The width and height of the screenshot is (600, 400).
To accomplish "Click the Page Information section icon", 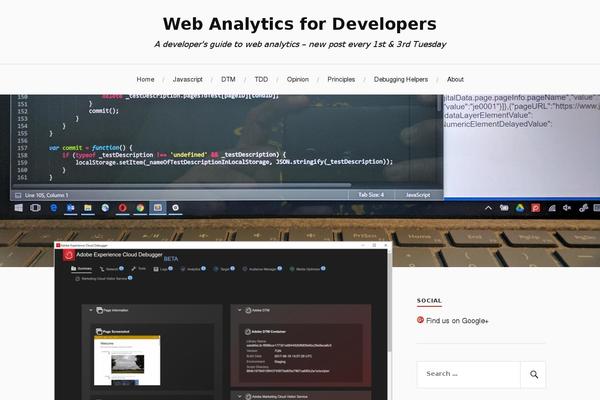I will tap(99, 310).
